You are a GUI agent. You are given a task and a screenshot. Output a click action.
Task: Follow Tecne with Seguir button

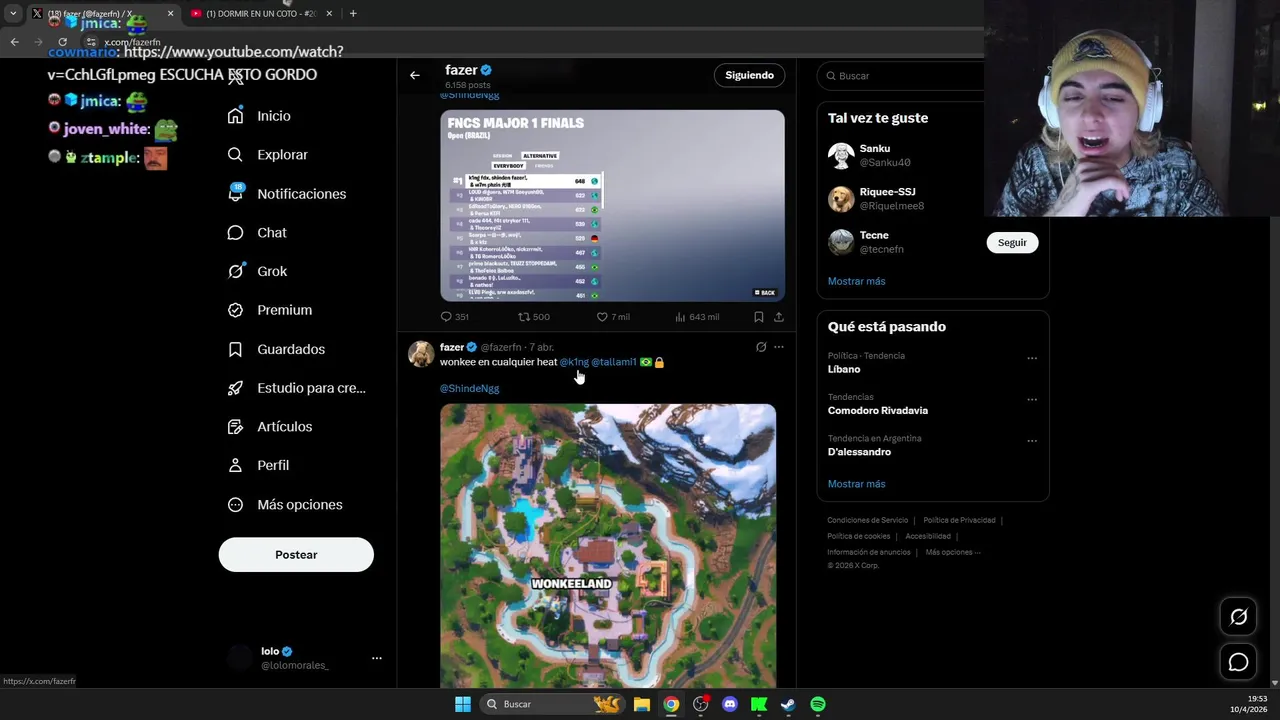1012,243
